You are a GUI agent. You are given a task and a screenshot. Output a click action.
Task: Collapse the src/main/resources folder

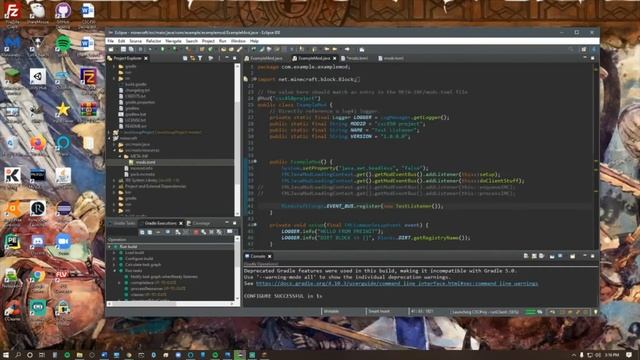115,150
